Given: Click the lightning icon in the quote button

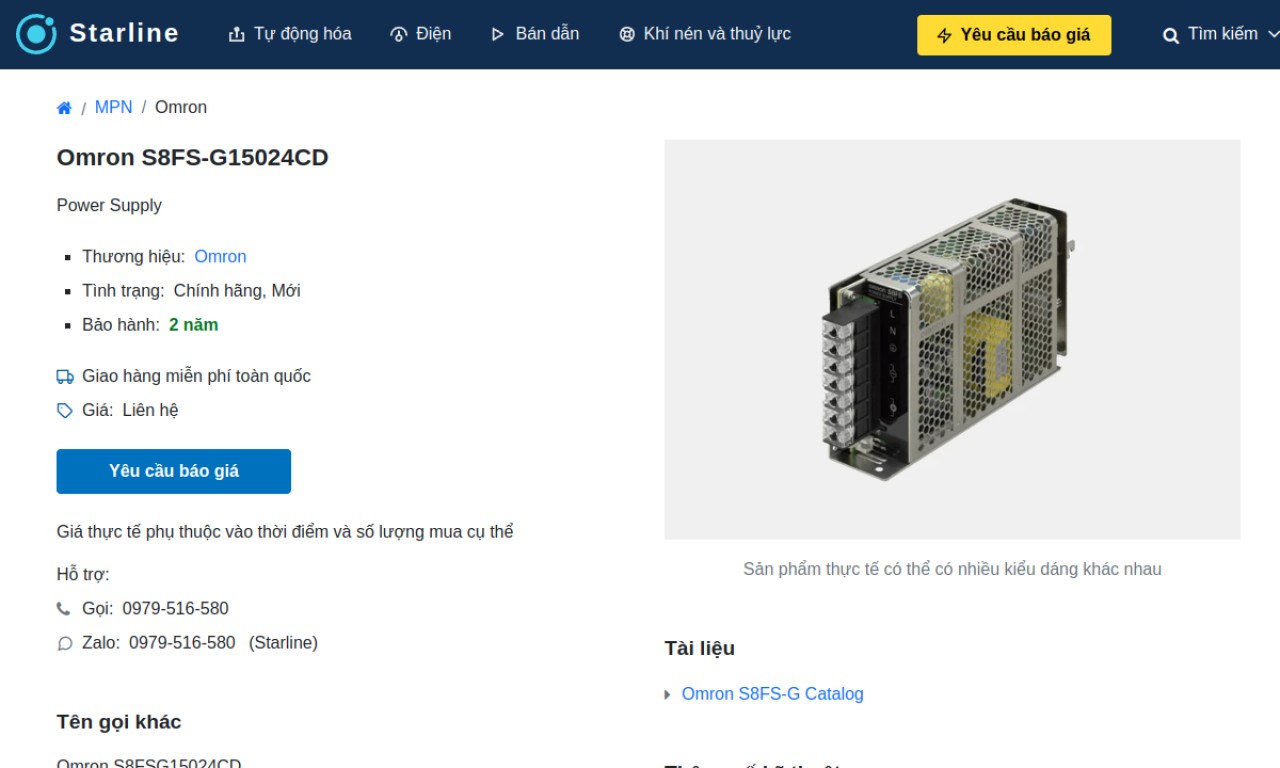Looking at the screenshot, I should 944,36.
